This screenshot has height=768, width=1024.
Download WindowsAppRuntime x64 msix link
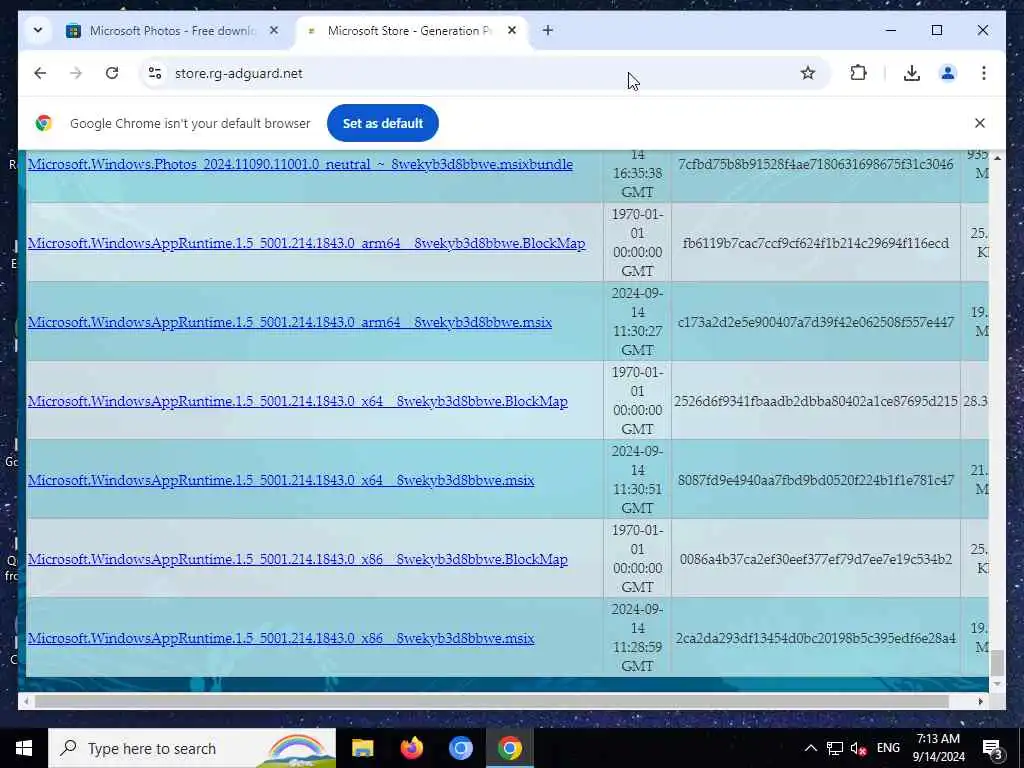pos(281,480)
